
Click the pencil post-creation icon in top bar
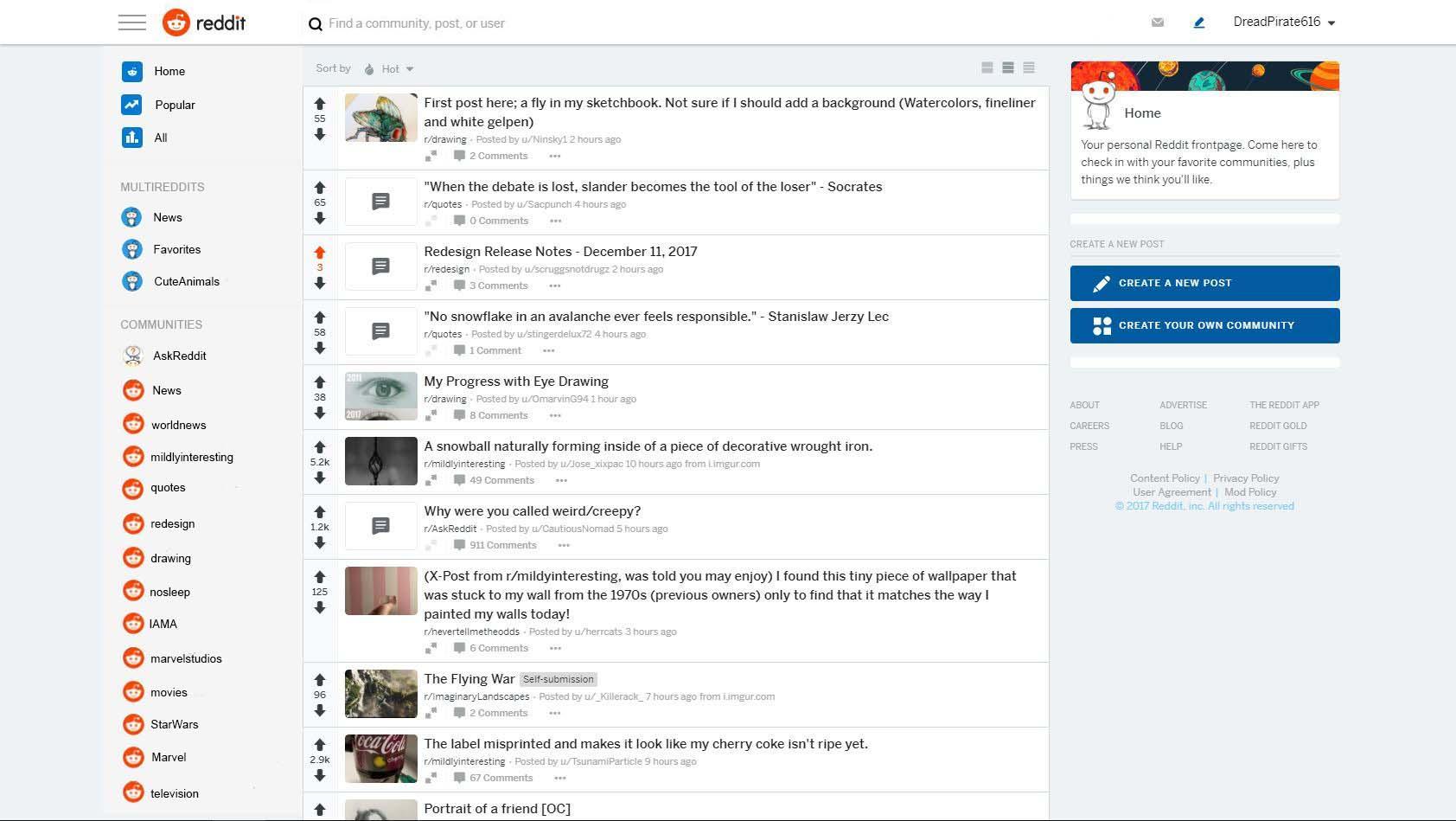click(1198, 22)
